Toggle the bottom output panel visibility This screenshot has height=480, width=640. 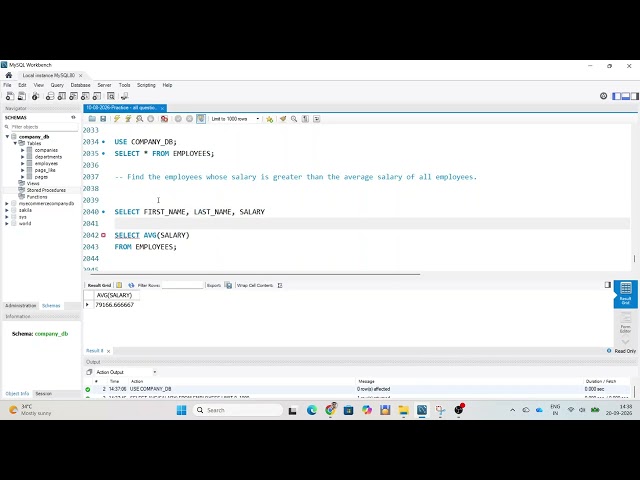tap(625, 96)
